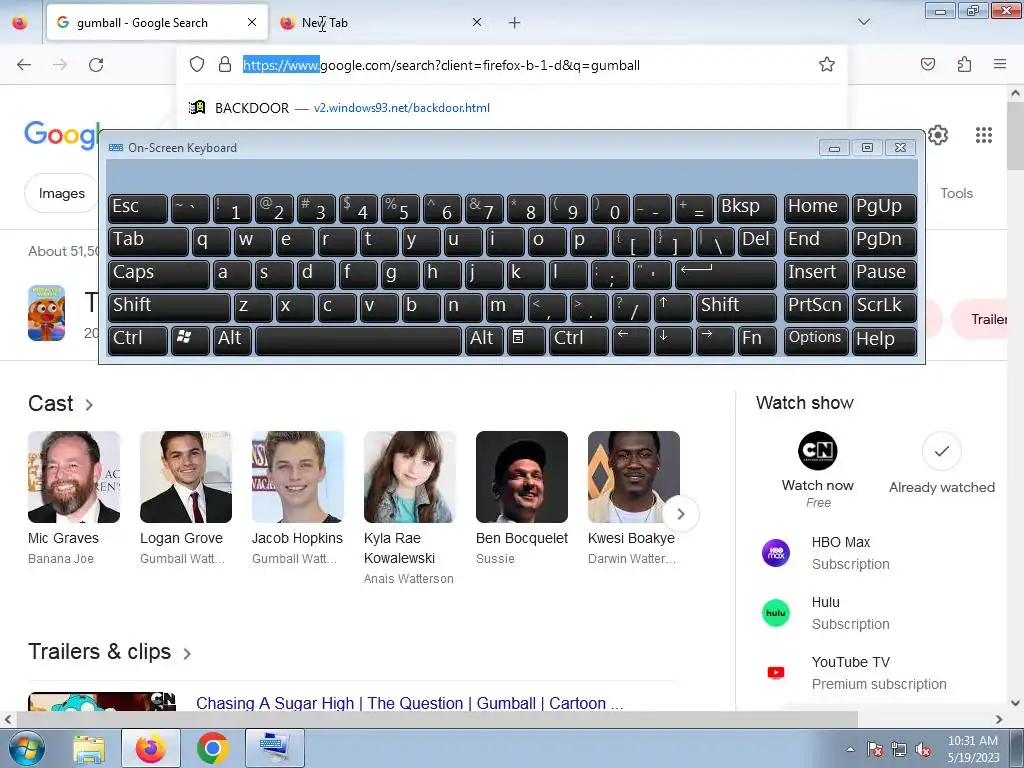Open the list all tabs dropdown arrow
This screenshot has height=768, width=1024.
point(863,22)
